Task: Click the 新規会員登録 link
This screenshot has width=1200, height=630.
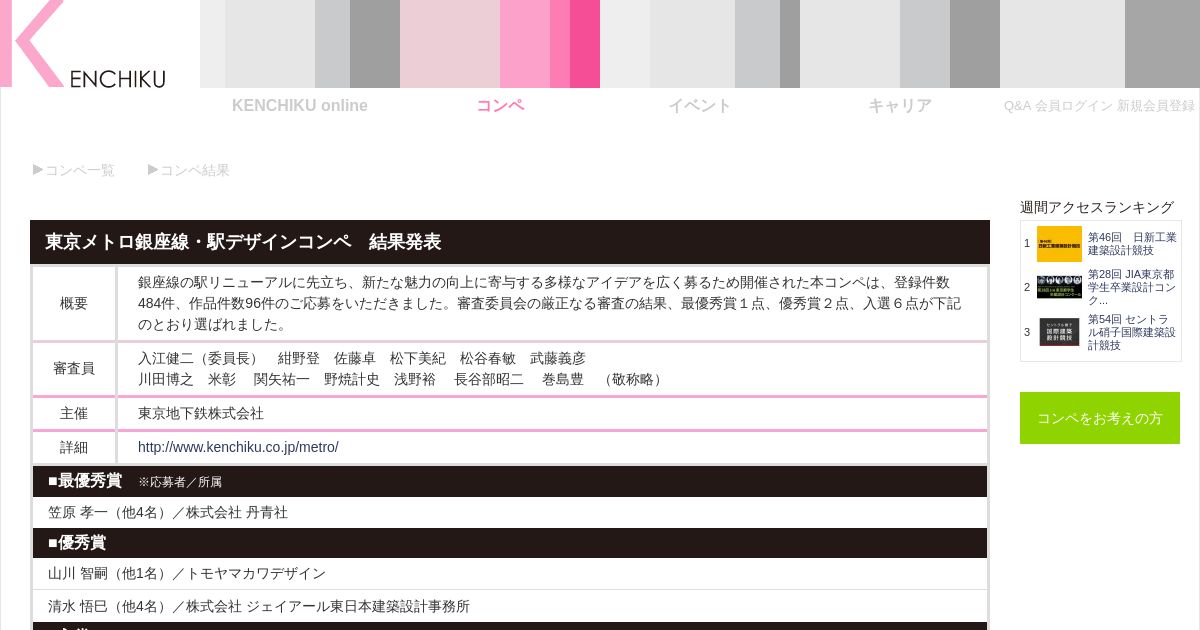Action: point(1156,106)
